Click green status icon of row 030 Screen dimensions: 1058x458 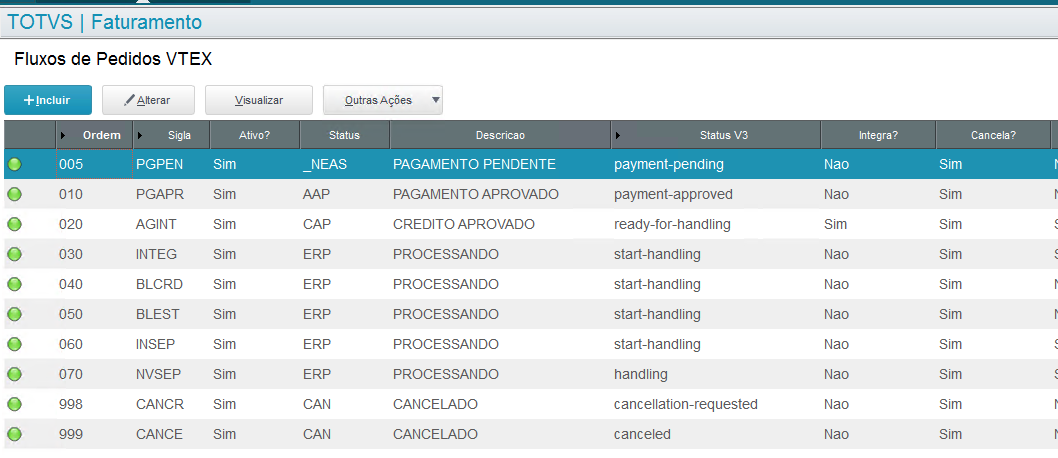click(14, 254)
